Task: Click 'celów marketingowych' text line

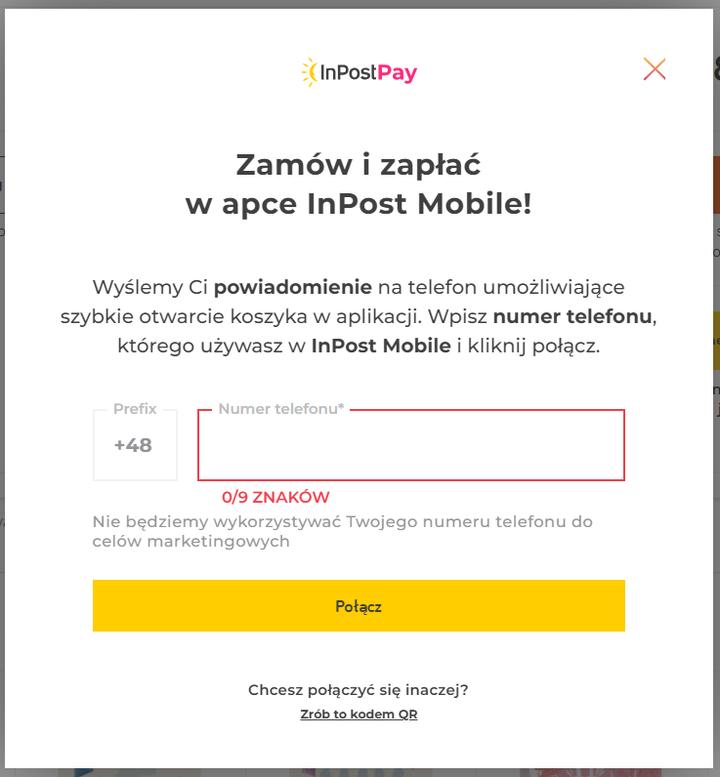Action: [191, 541]
